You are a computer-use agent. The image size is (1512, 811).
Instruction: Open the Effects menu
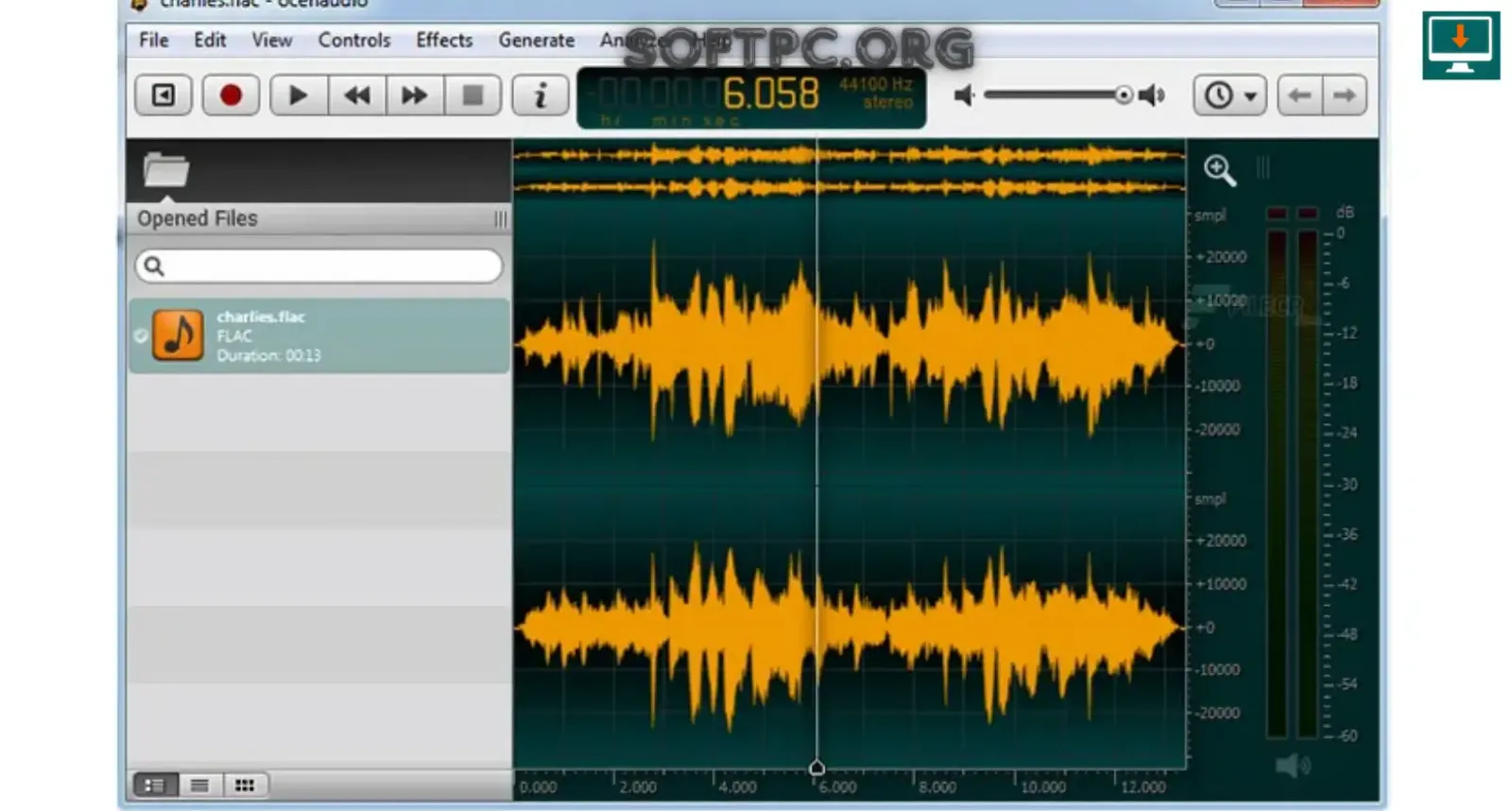click(444, 41)
